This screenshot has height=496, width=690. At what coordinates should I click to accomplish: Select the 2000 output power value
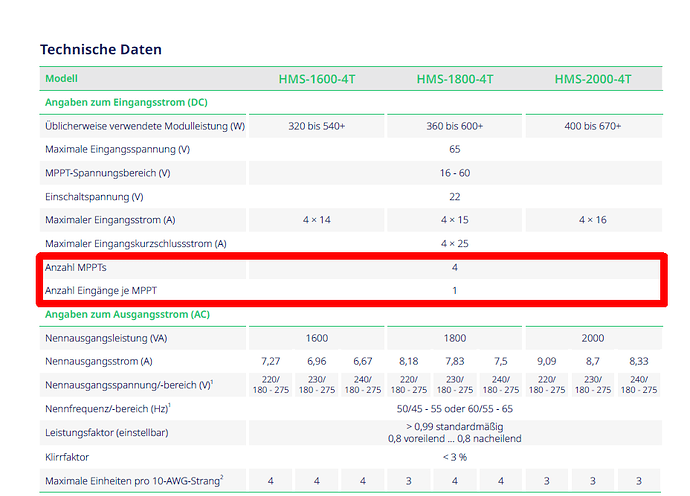tap(593, 338)
